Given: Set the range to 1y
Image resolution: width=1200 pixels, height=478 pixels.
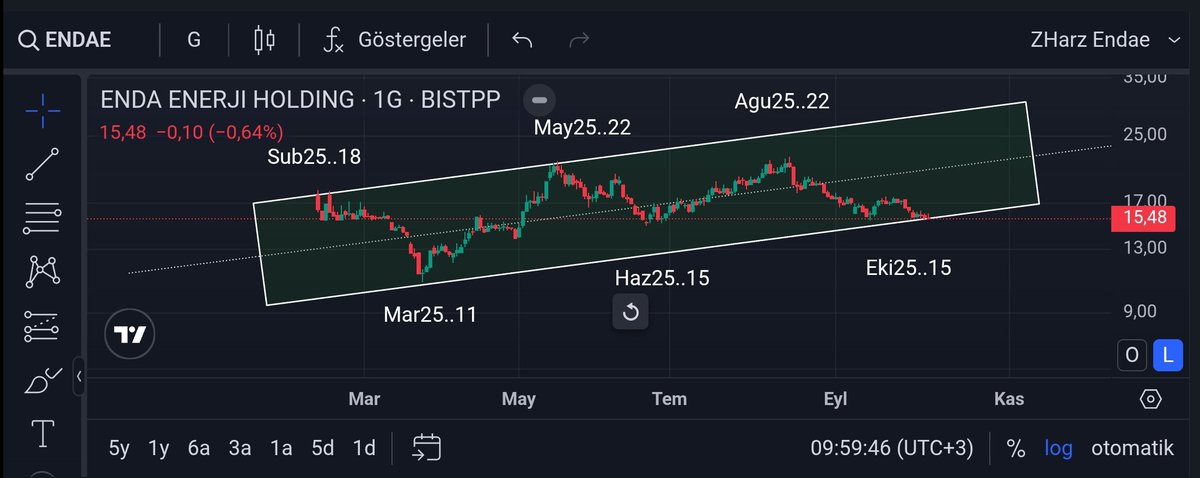Looking at the screenshot, I should (159, 448).
